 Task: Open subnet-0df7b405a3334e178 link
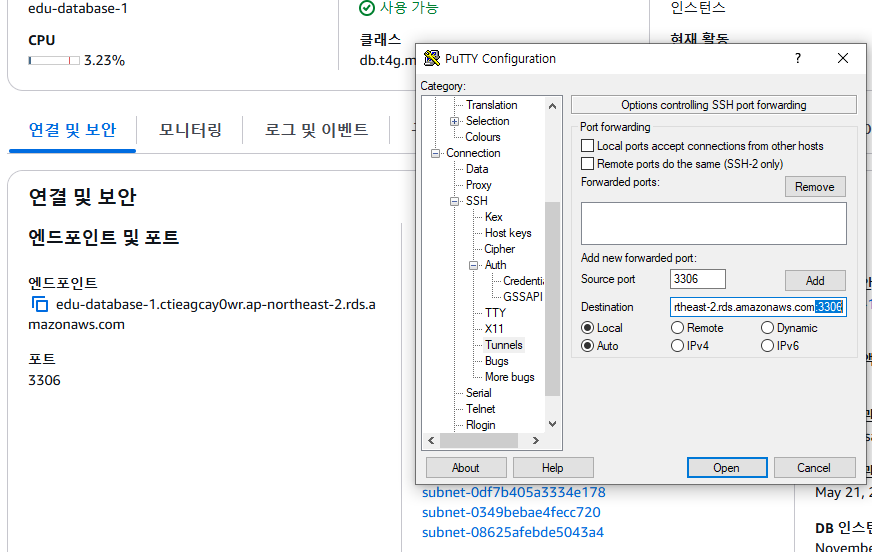pyautogui.click(x=513, y=492)
